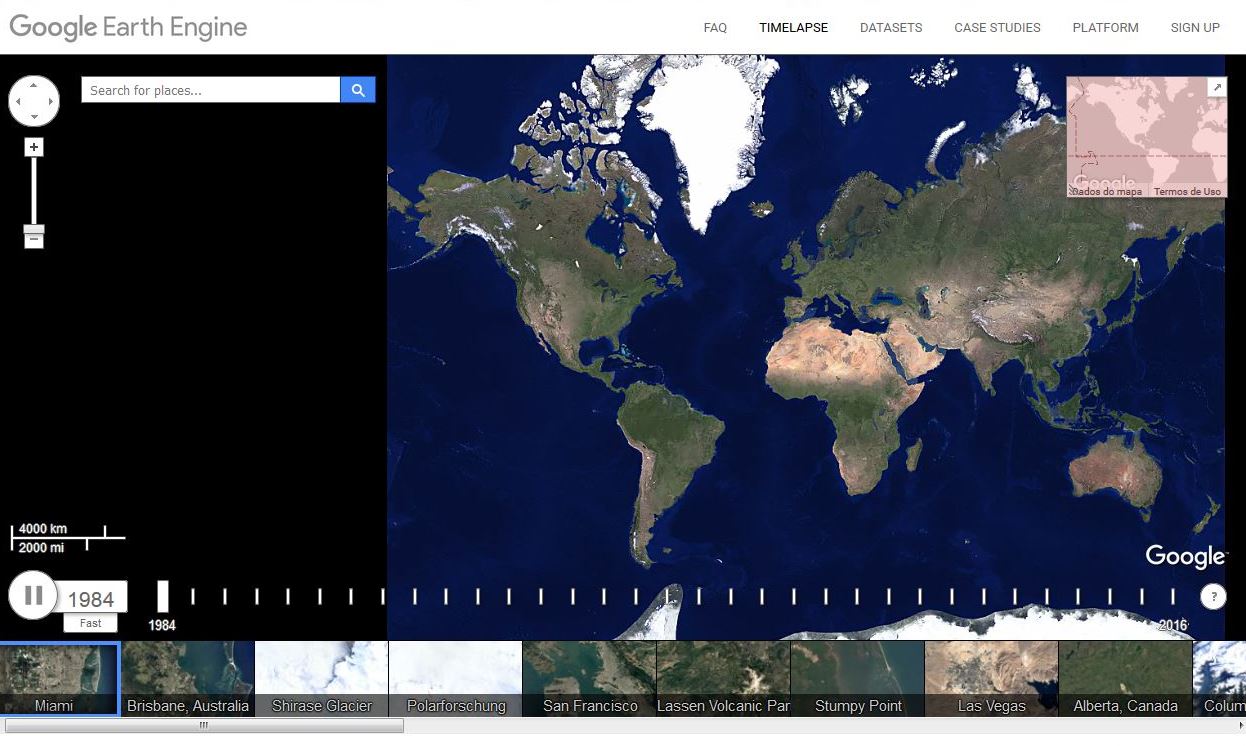Open help via the question mark icon

pos(1213,596)
